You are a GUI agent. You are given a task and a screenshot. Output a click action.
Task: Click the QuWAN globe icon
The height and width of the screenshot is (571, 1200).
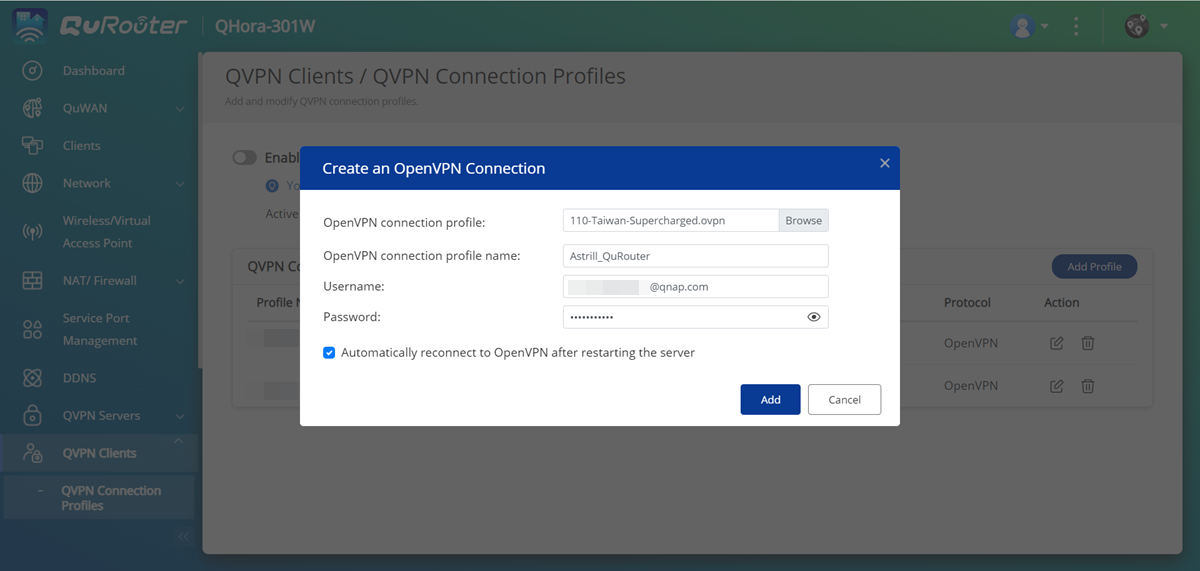click(x=32, y=108)
